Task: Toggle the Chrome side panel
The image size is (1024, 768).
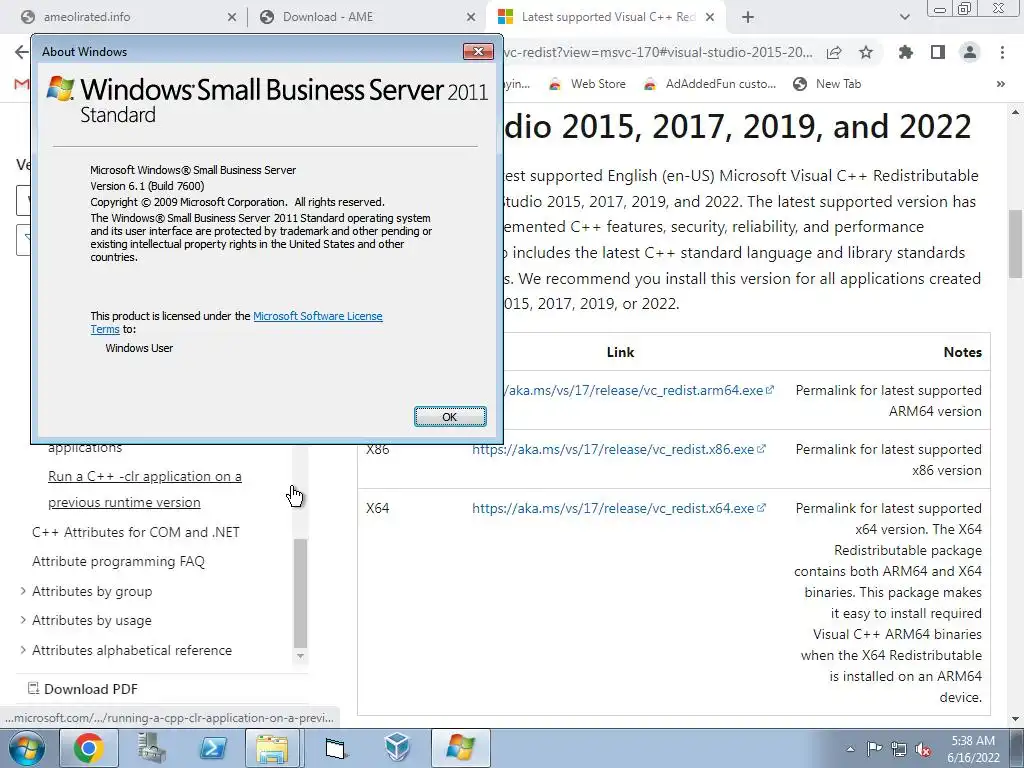Action: point(938,52)
